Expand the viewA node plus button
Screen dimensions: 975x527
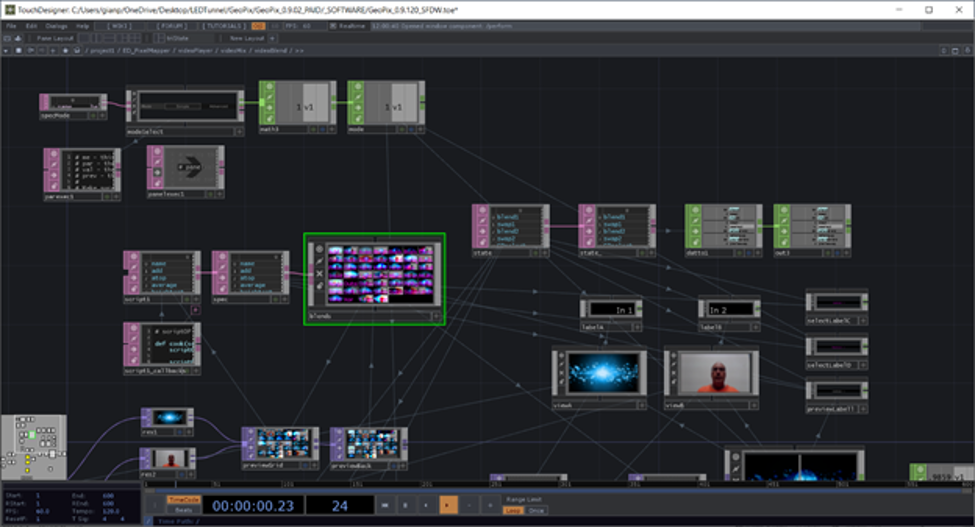tap(639, 407)
